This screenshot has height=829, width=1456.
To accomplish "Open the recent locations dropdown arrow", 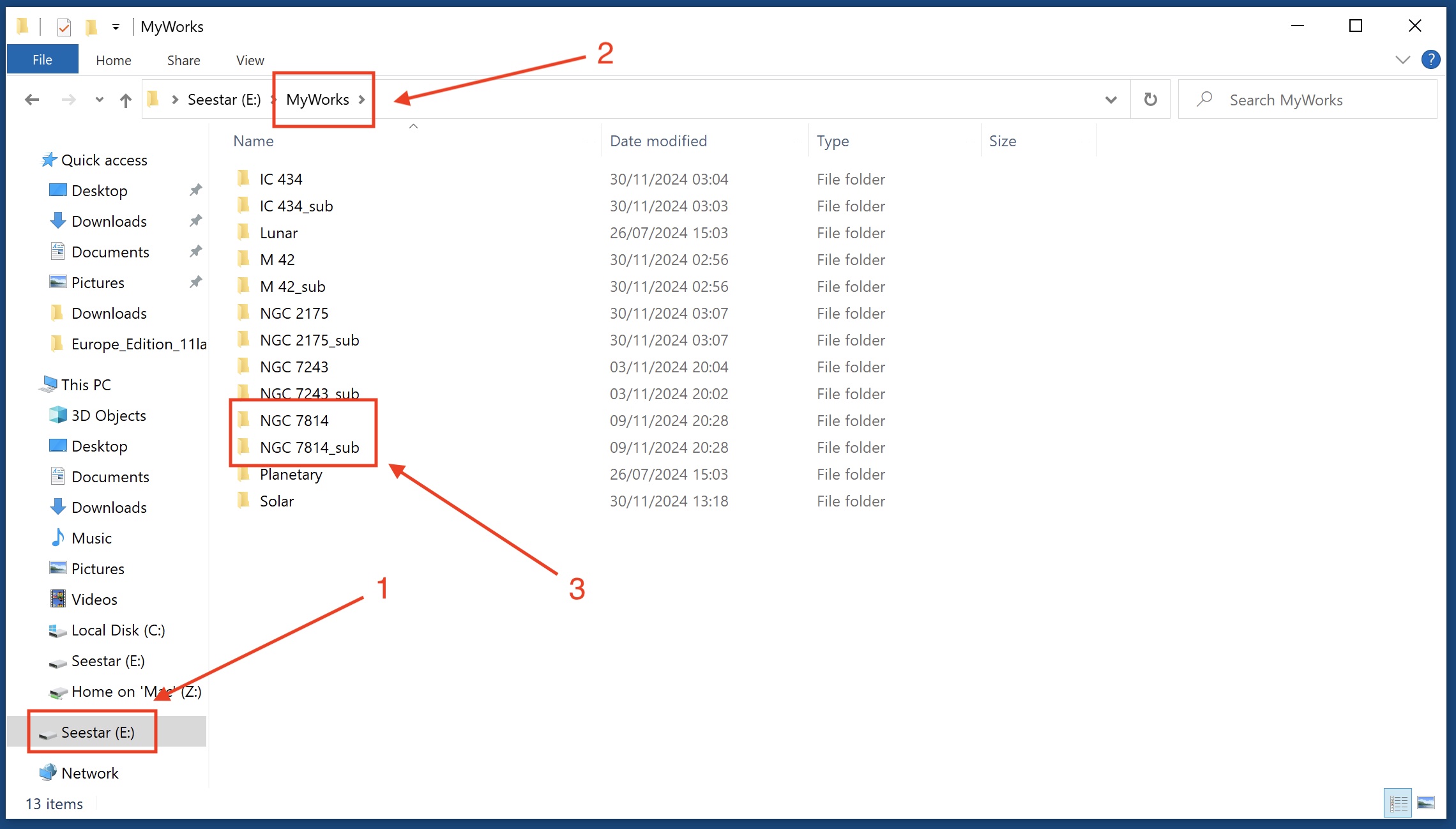I will [99, 100].
